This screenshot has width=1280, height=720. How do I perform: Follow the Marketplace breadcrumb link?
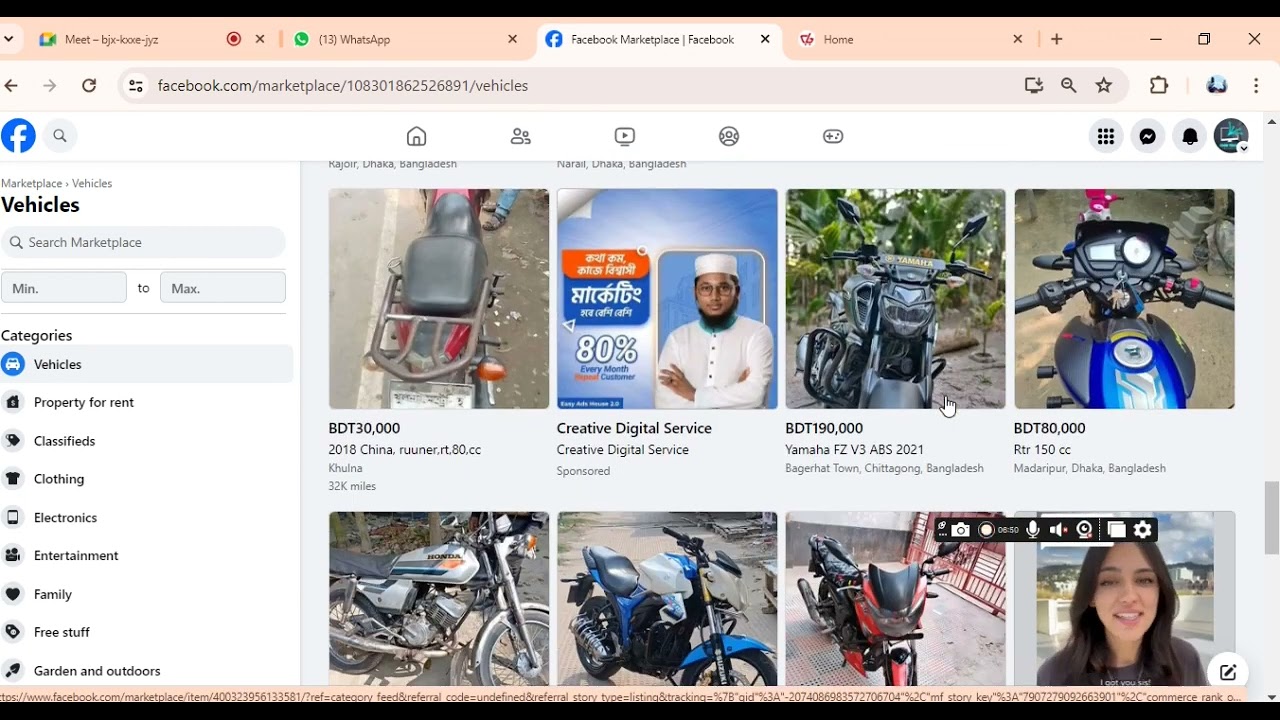pyautogui.click(x=31, y=184)
